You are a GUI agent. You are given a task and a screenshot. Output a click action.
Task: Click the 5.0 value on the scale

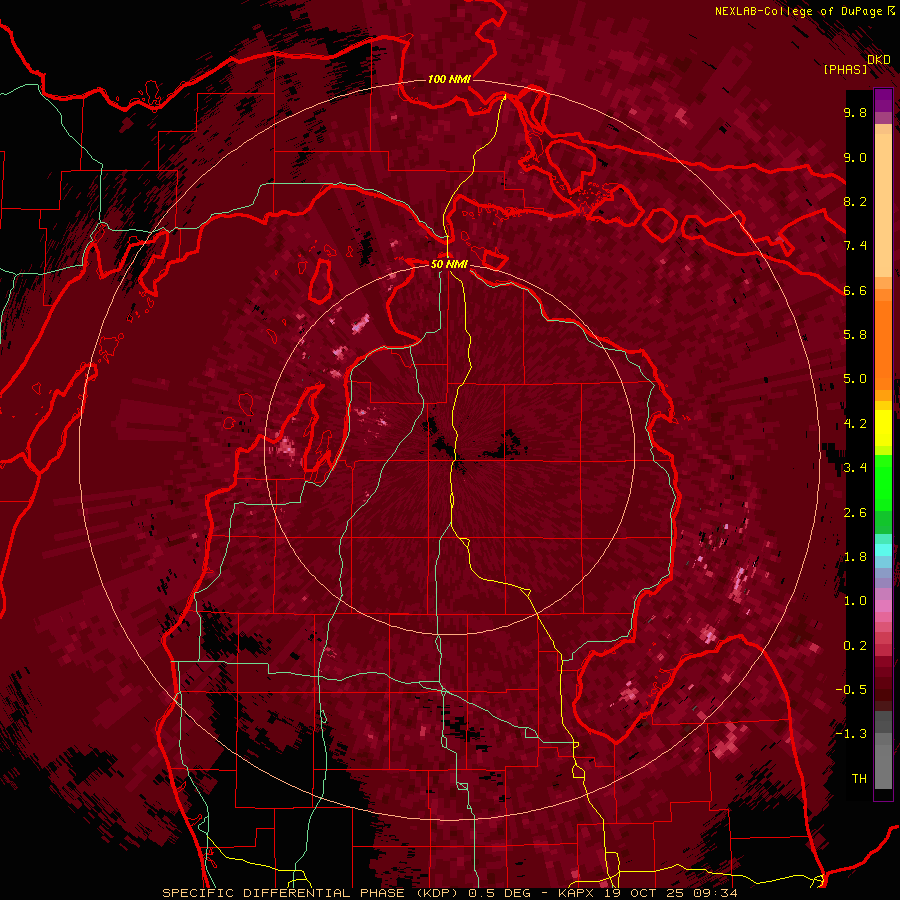point(855,379)
